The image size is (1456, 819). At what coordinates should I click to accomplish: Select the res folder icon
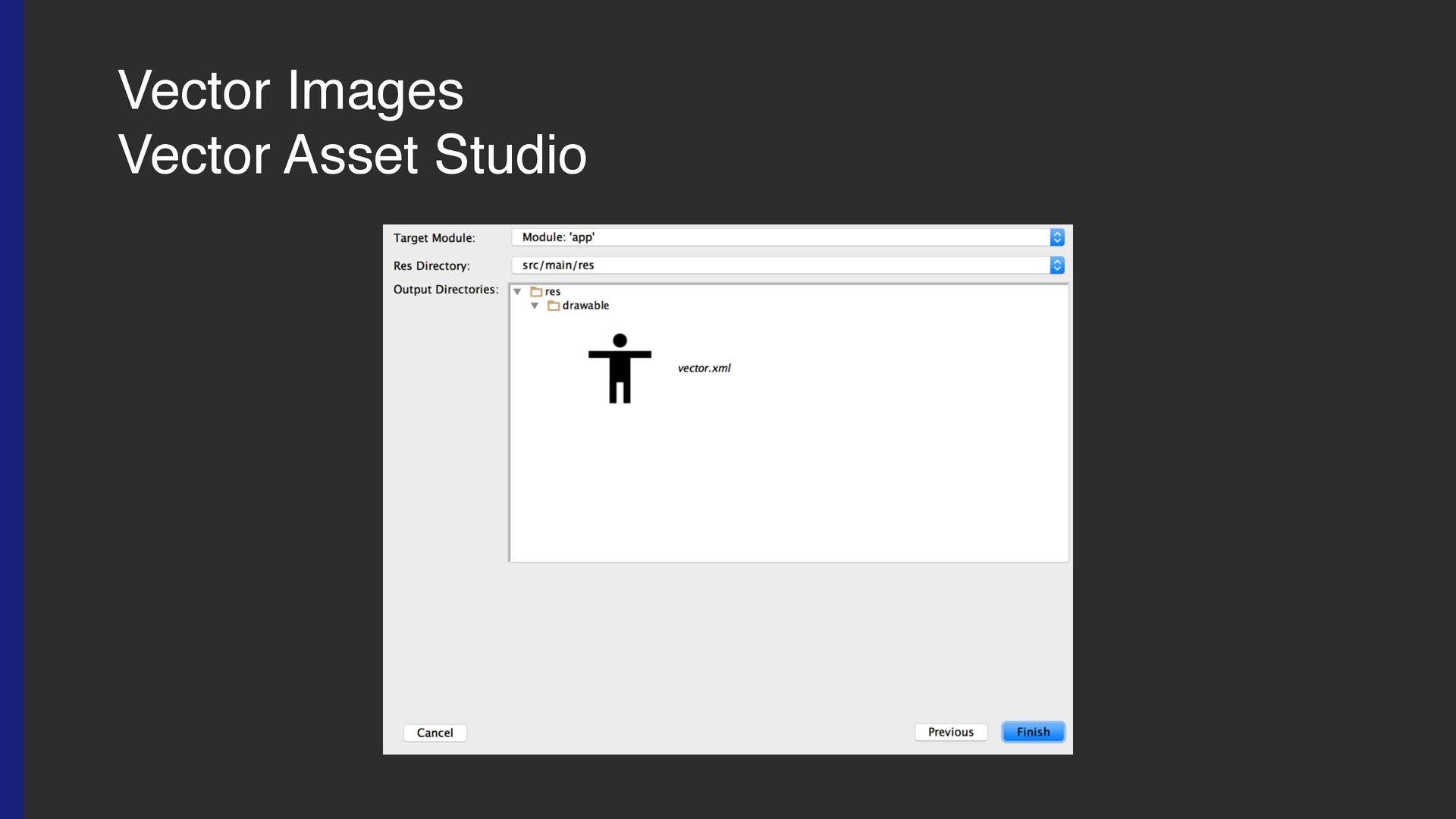tap(536, 292)
